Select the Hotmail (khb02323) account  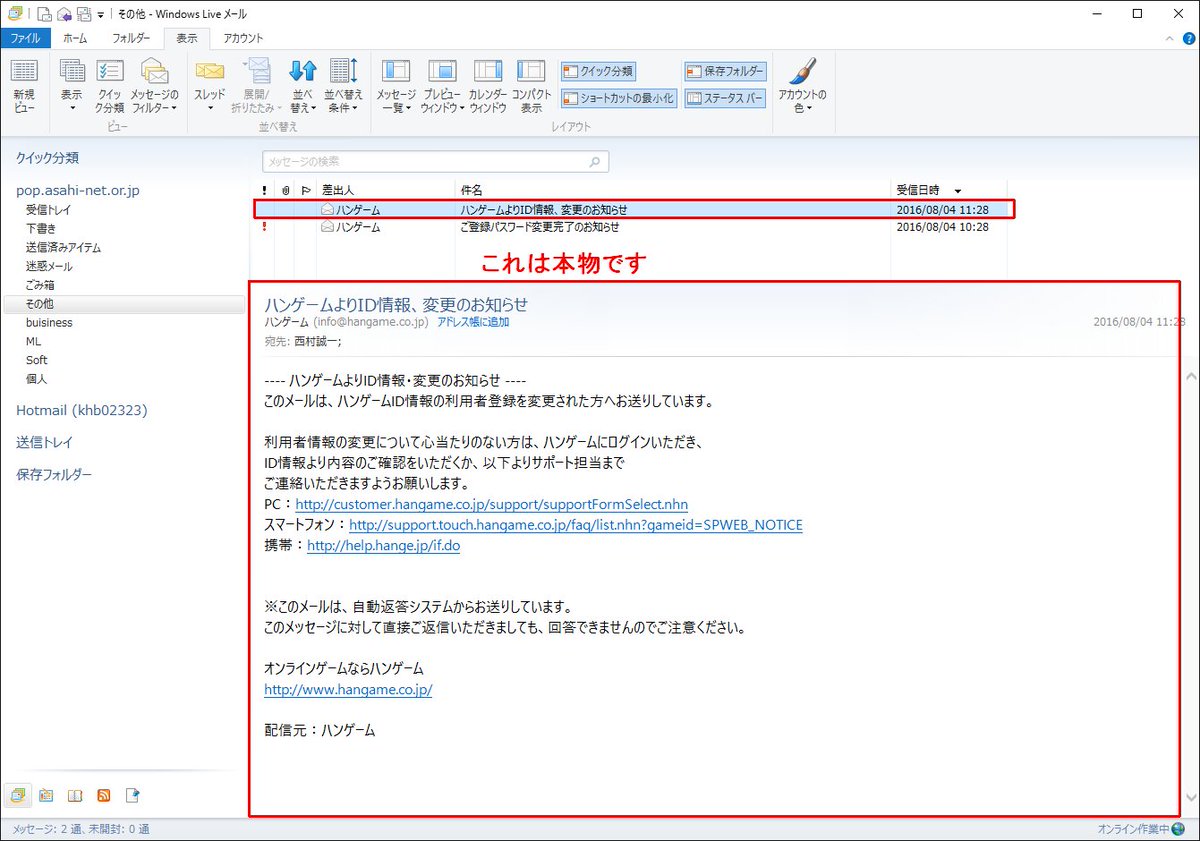(x=82, y=410)
